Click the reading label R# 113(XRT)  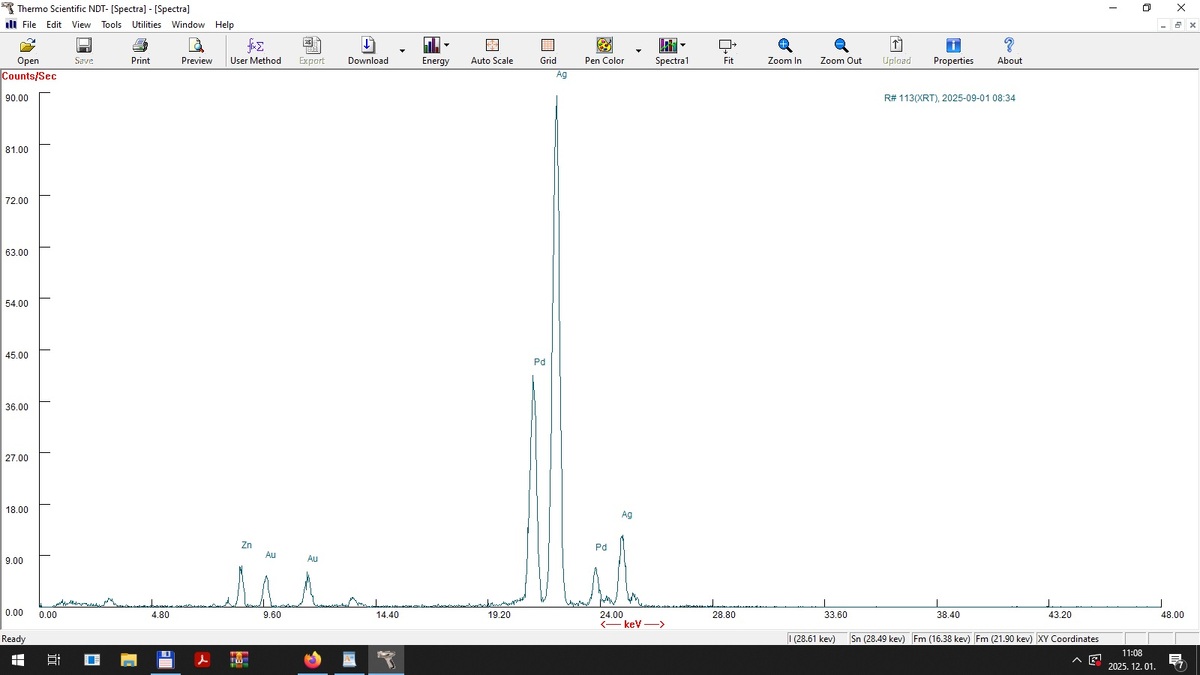tap(950, 98)
